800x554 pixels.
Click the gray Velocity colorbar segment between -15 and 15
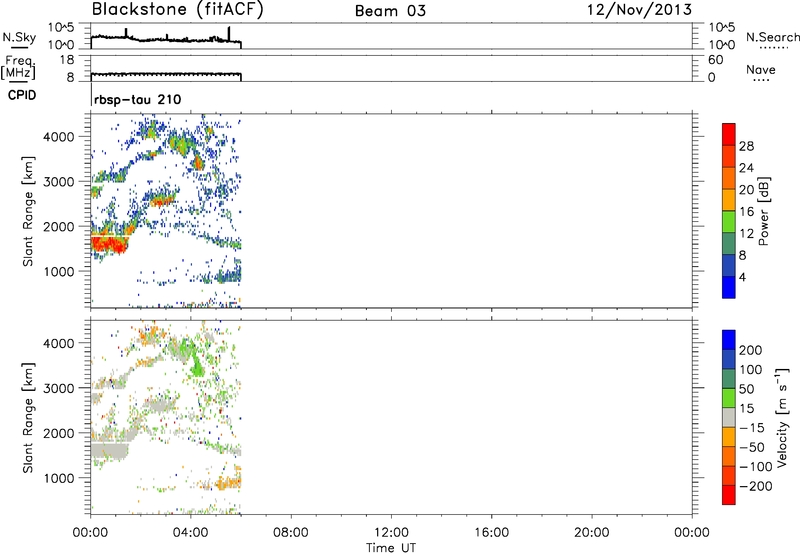pyautogui.click(x=729, y=418)
